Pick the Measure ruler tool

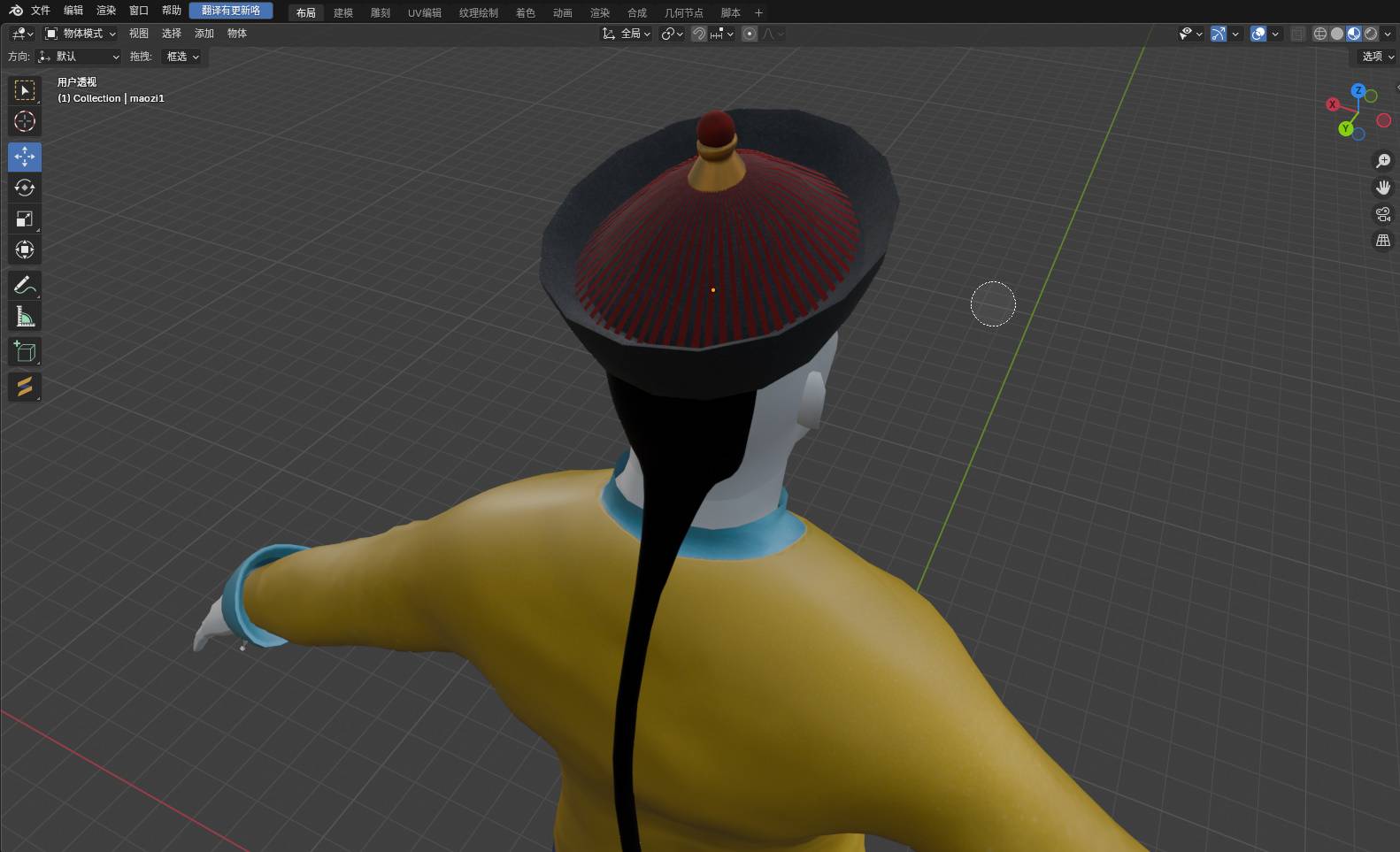pos(25,316)
